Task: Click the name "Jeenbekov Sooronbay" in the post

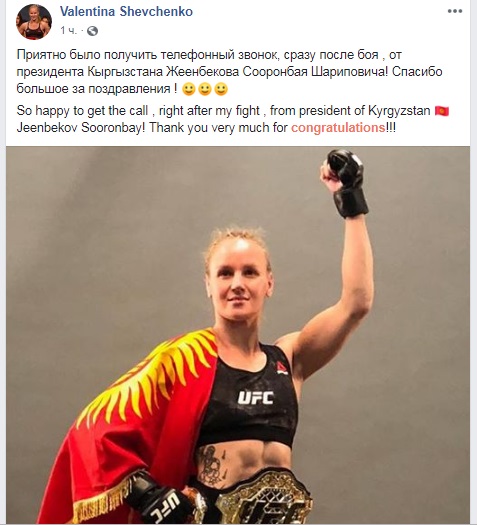Action: (80, 128)
